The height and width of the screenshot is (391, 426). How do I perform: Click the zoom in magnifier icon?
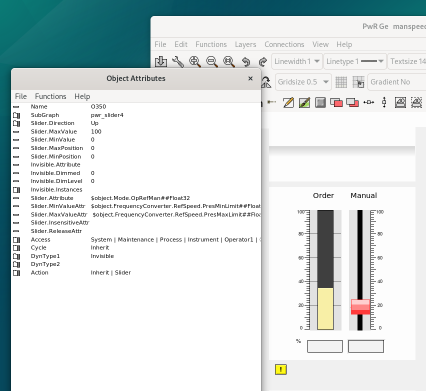[x=195, y=62]
